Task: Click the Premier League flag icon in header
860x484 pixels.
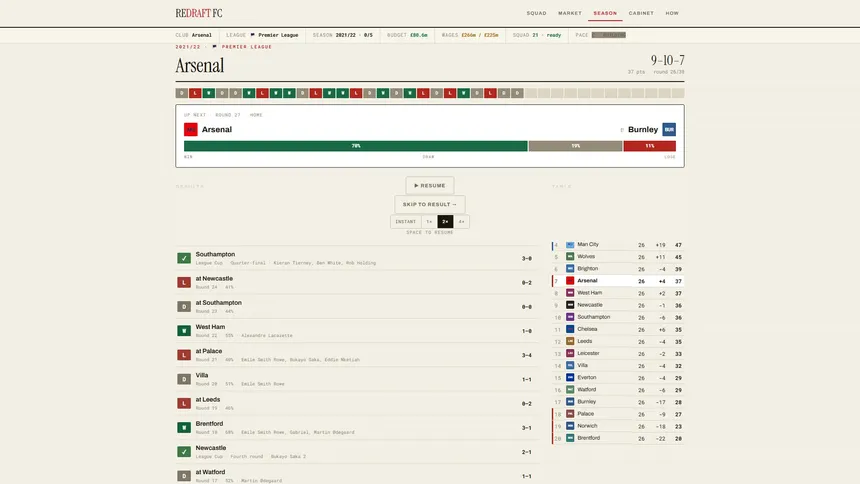Action: click(x=252, y=35)
